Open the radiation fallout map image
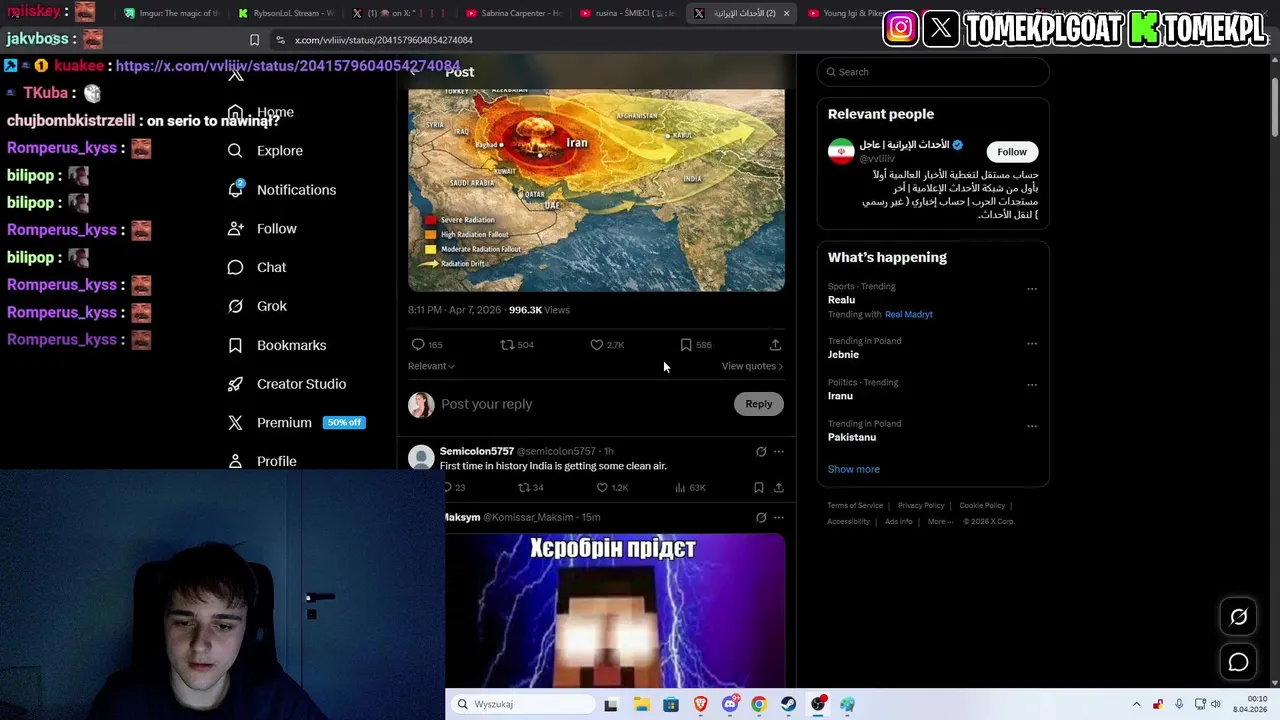Viewport: 1280px width, 720px height. [596, 190]
